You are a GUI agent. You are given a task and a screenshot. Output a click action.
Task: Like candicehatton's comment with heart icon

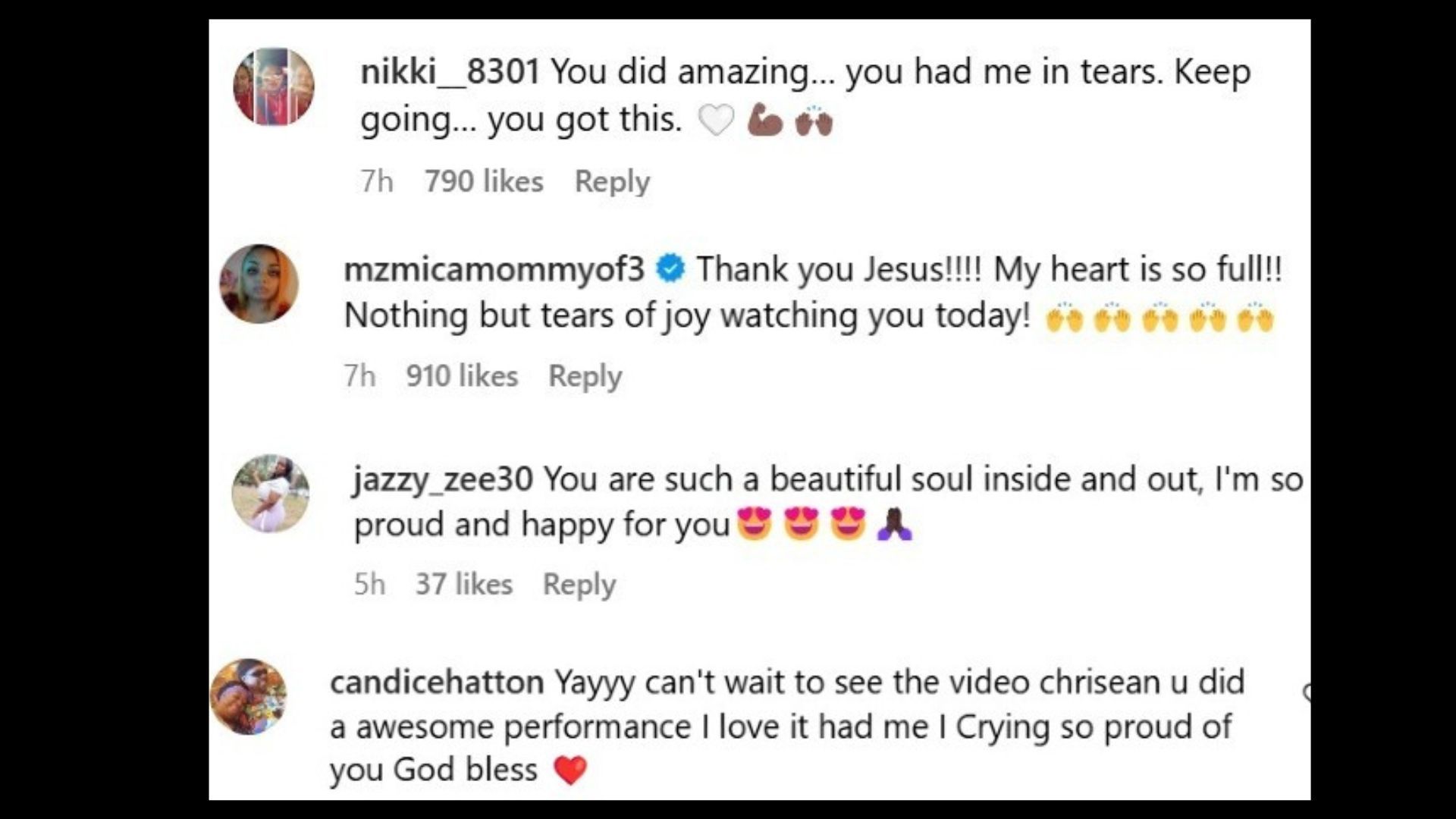1307,692
